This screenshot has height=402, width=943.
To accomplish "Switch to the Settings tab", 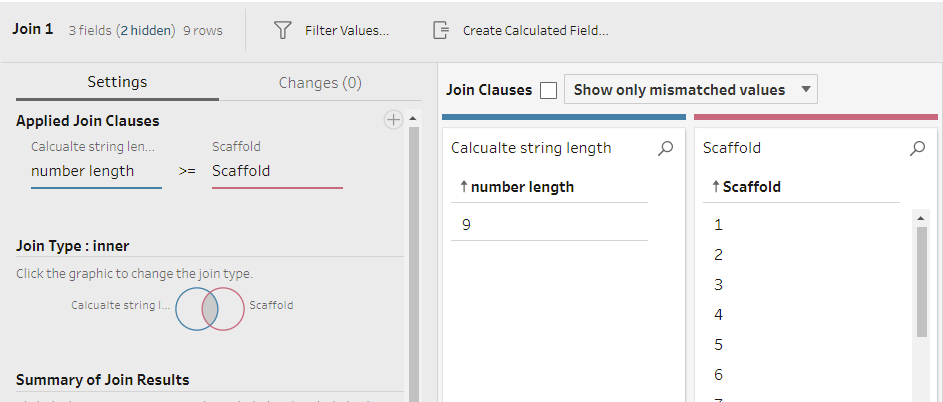I will pyautogui.click(x=117, y=83).
